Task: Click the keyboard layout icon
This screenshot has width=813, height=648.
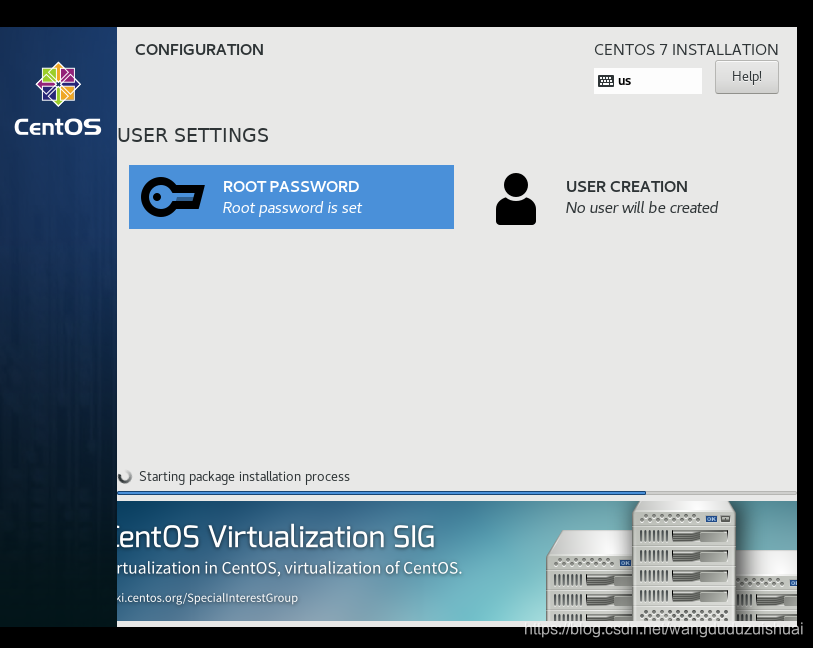Action: pyautogui.click(x=606, y=81)
